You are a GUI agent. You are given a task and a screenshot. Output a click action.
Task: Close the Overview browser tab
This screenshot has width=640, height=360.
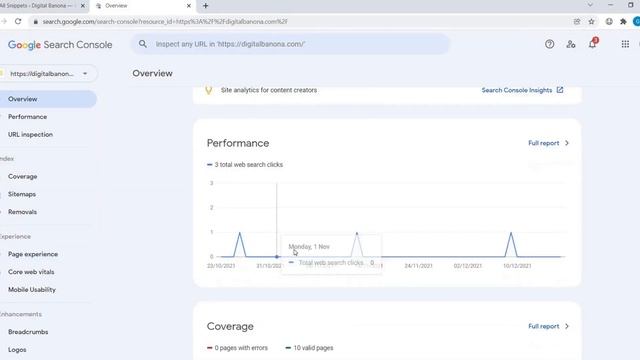click(189, 6)
